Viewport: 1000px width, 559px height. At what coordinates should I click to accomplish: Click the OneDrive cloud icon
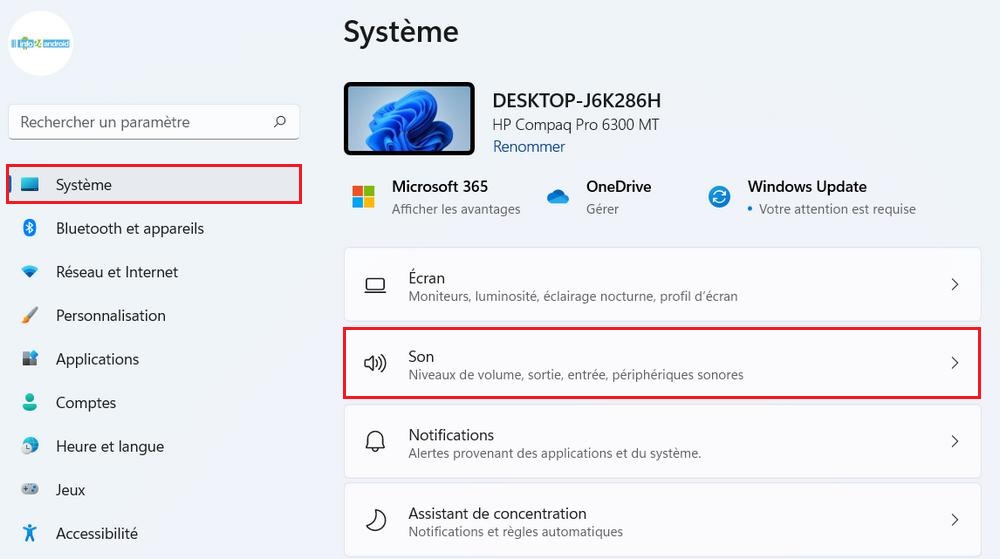557,197
